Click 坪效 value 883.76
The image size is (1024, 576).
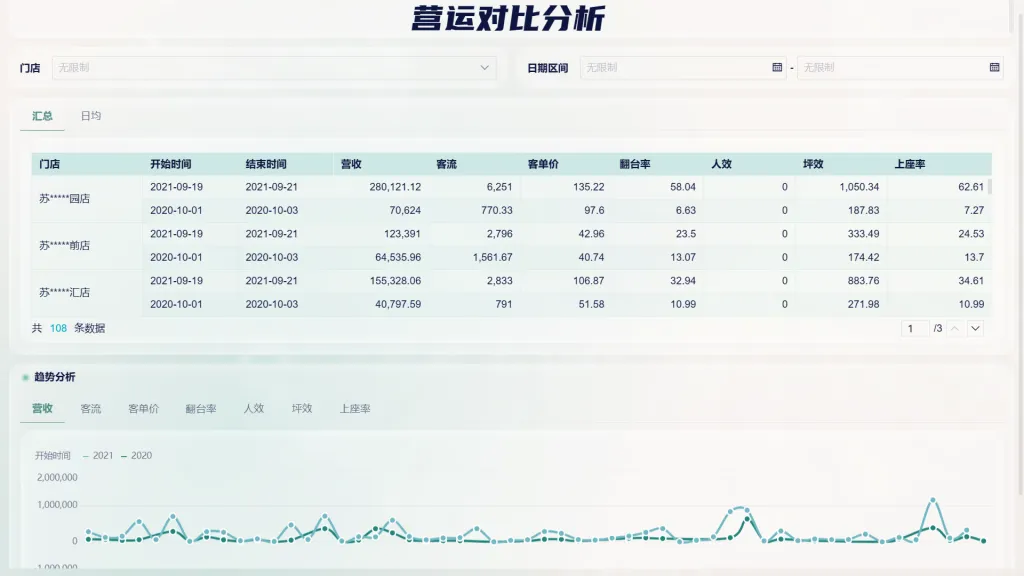(863, 281)
